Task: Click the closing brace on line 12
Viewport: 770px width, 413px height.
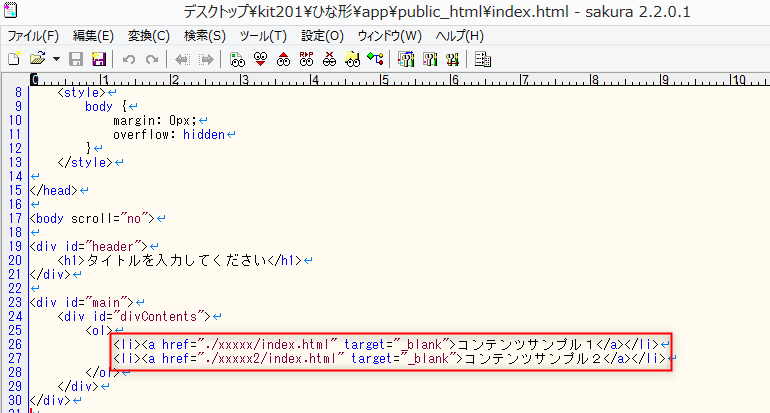Action: point(88,148)
